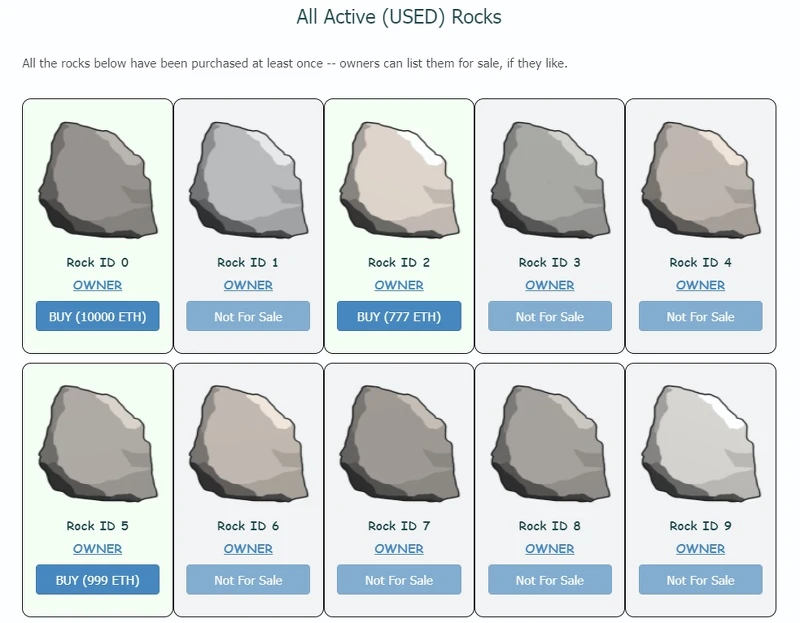Select the Rock ID 6 thumbnail
The image size is (800, 623).
[x=247, y=442]
